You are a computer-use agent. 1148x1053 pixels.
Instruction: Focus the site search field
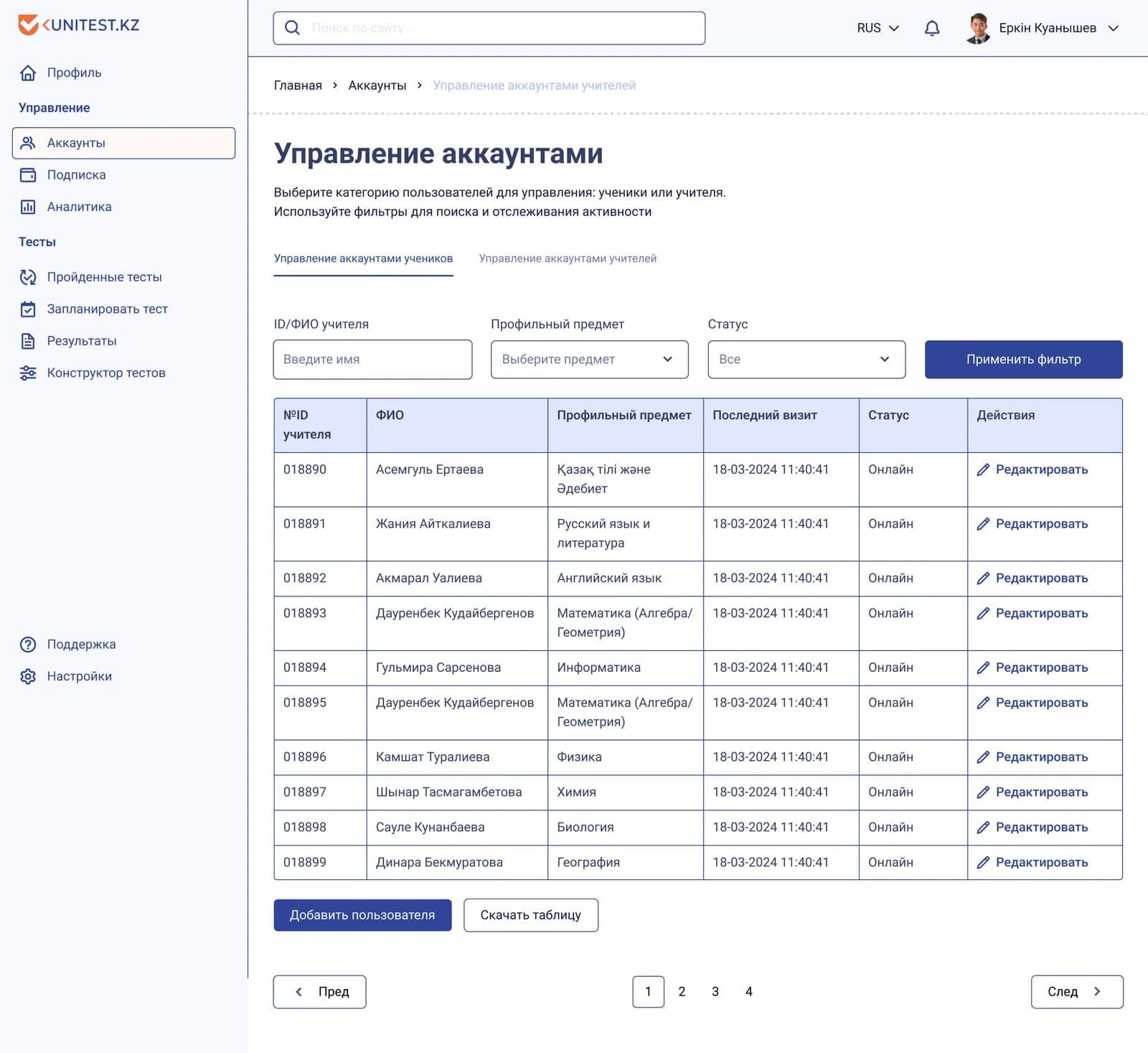point(489,28)
